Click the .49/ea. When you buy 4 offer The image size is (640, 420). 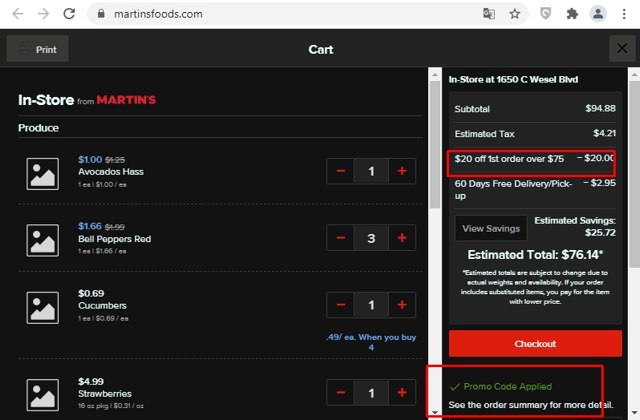pyautogui.click(x=371, y=342)
